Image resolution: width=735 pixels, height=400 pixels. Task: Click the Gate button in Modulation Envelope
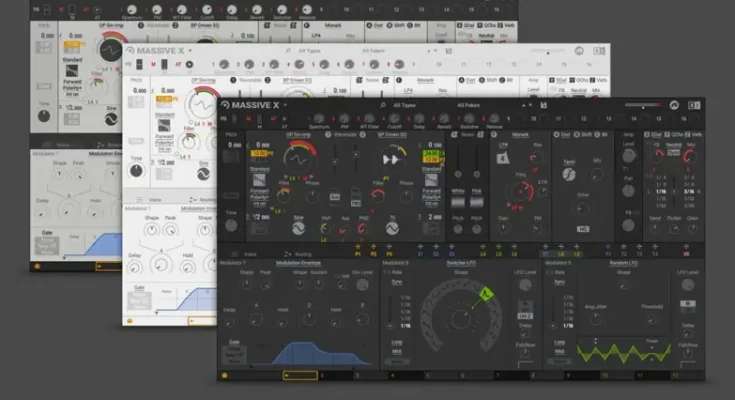[235, 342]
